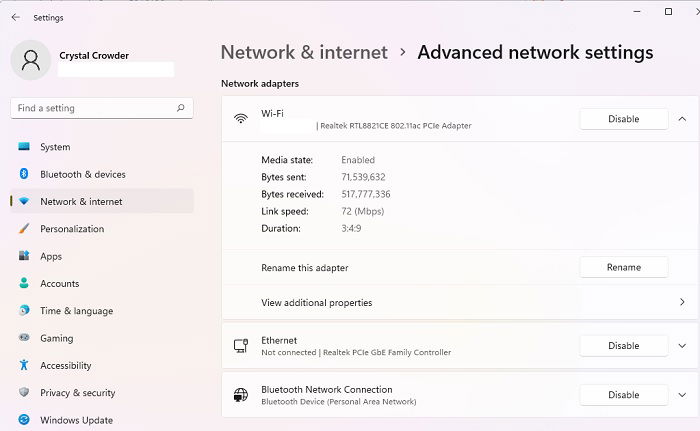Expand the Ethernet adapter details
This screenshot has width=700, height=431.
pyautogui.click(x=682, y=346)
